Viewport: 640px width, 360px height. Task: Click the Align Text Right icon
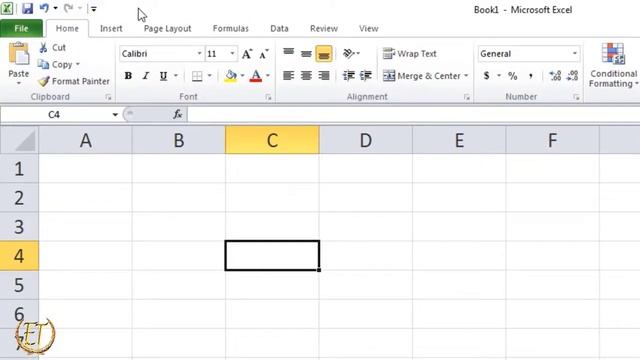point(324,76)
